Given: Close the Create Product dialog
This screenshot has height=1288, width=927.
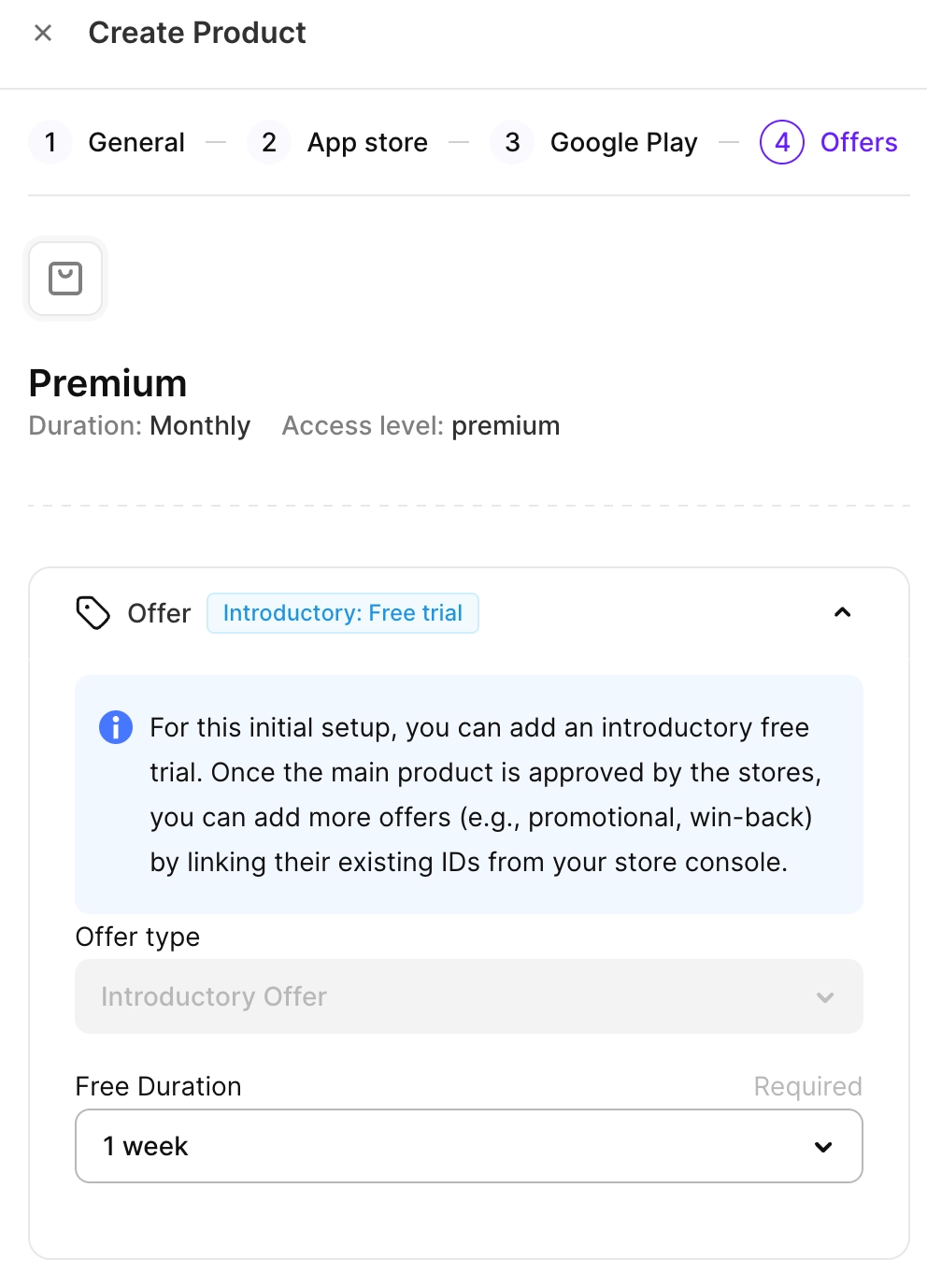Looking at the screenshot, I should [x=43, y=34].
